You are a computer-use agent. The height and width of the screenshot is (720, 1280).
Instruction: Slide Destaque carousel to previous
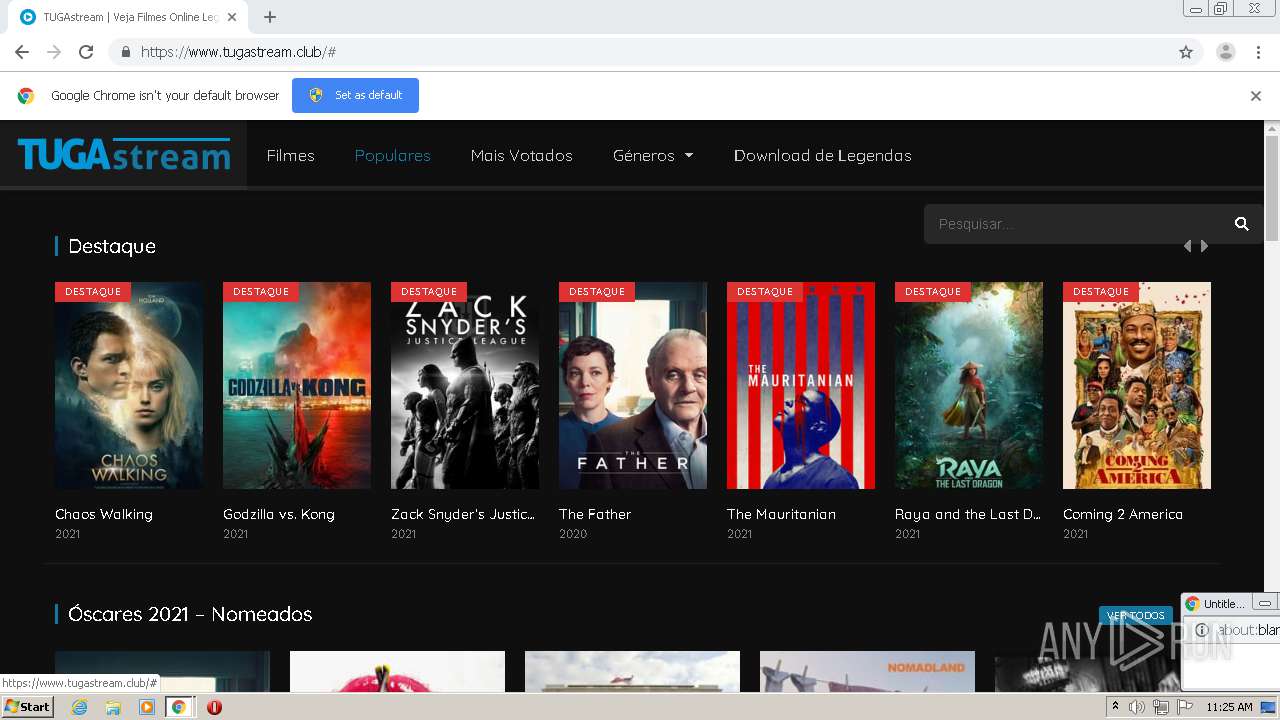tap(1187, 246)
